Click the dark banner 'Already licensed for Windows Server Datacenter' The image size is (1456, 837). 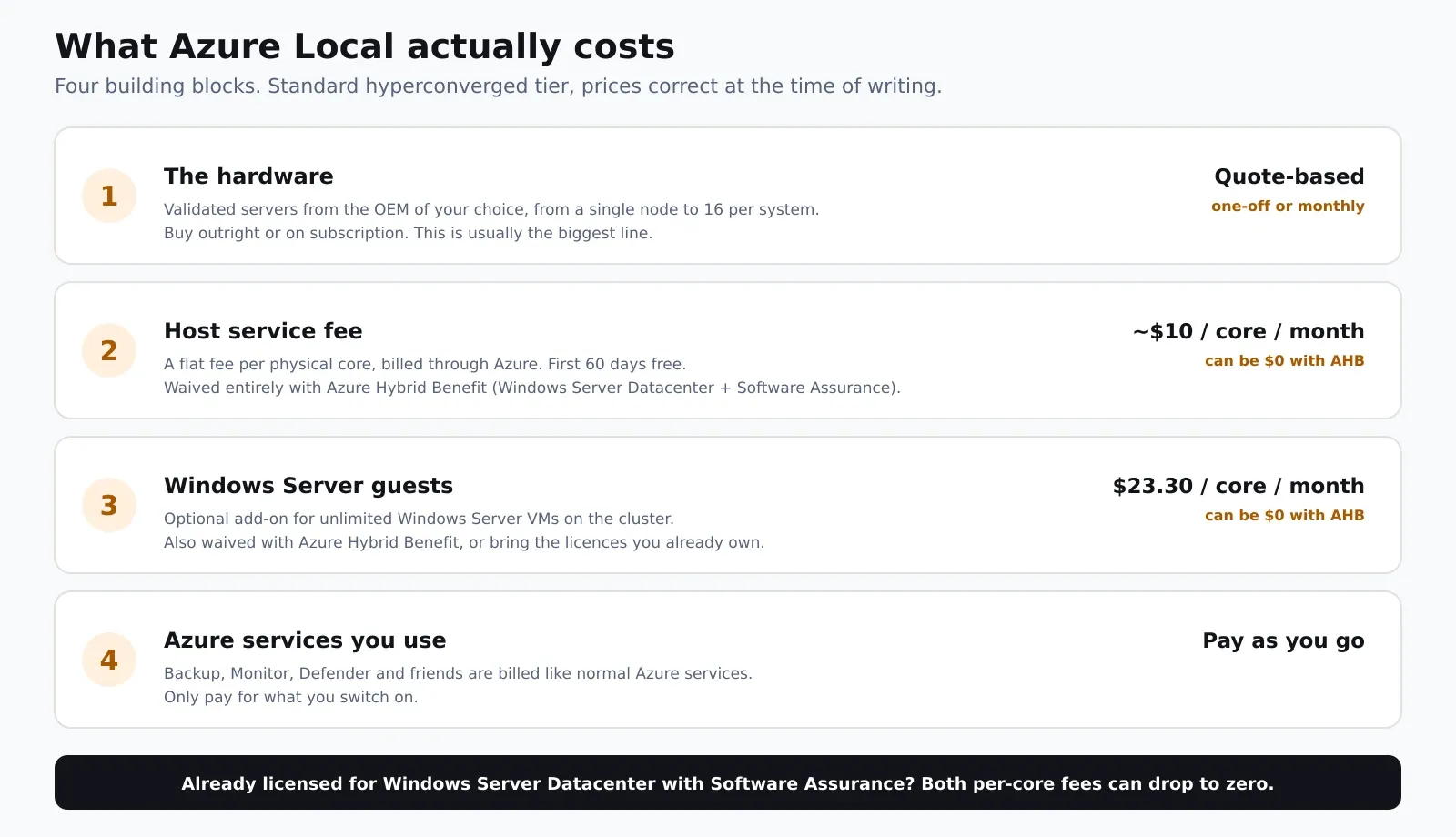coord(728,782)
